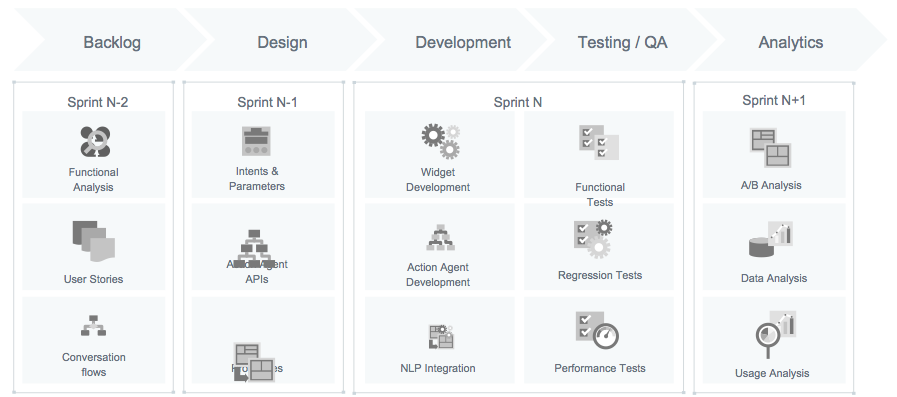
Task: Open the Analytics stage arrow
Action: point(791,40)
